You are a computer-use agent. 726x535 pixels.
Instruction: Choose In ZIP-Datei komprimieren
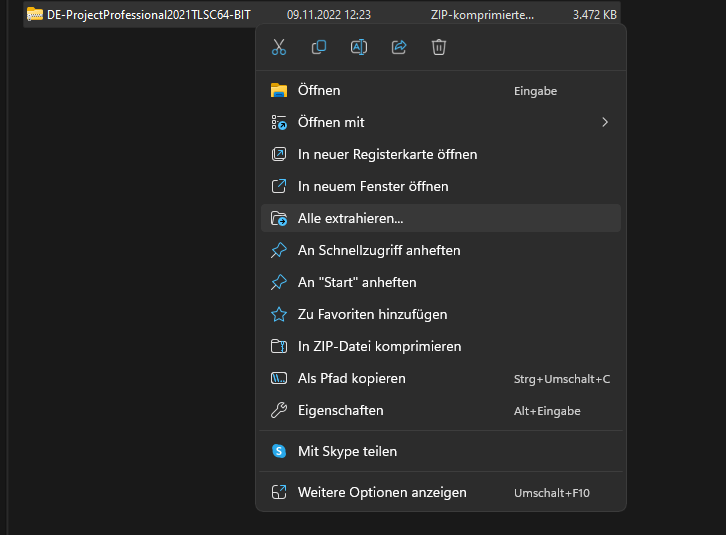379,346
